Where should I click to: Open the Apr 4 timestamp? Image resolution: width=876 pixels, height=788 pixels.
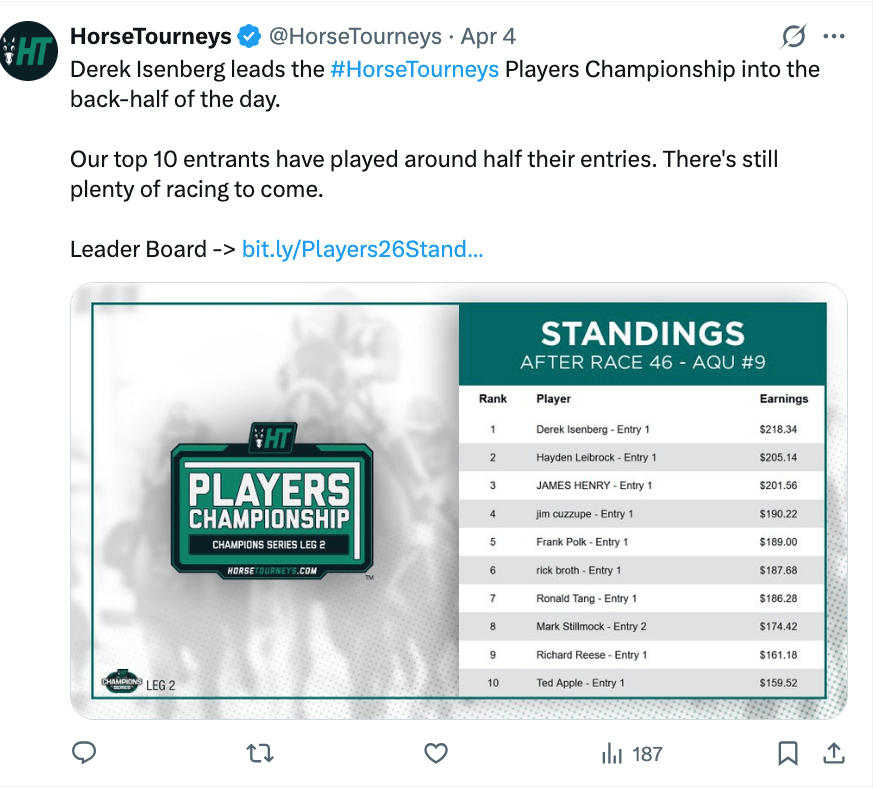coord(488,37)
